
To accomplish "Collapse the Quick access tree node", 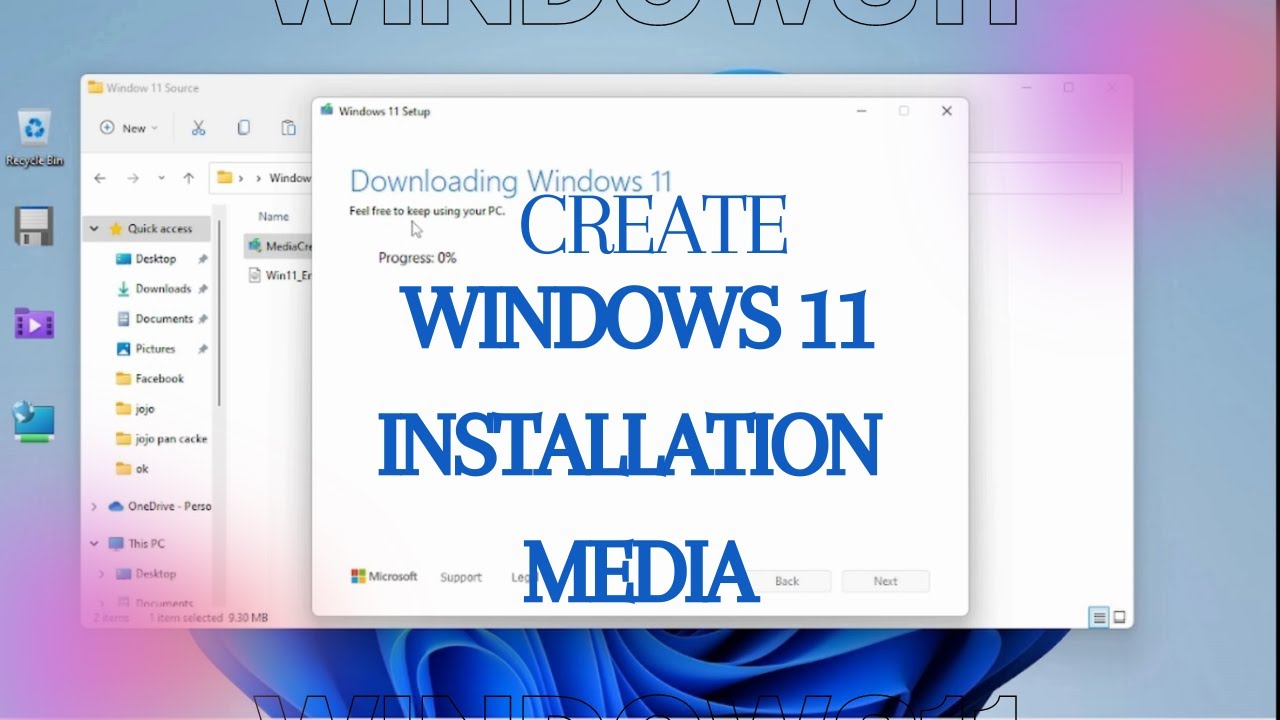I will (x=94, y=229).
